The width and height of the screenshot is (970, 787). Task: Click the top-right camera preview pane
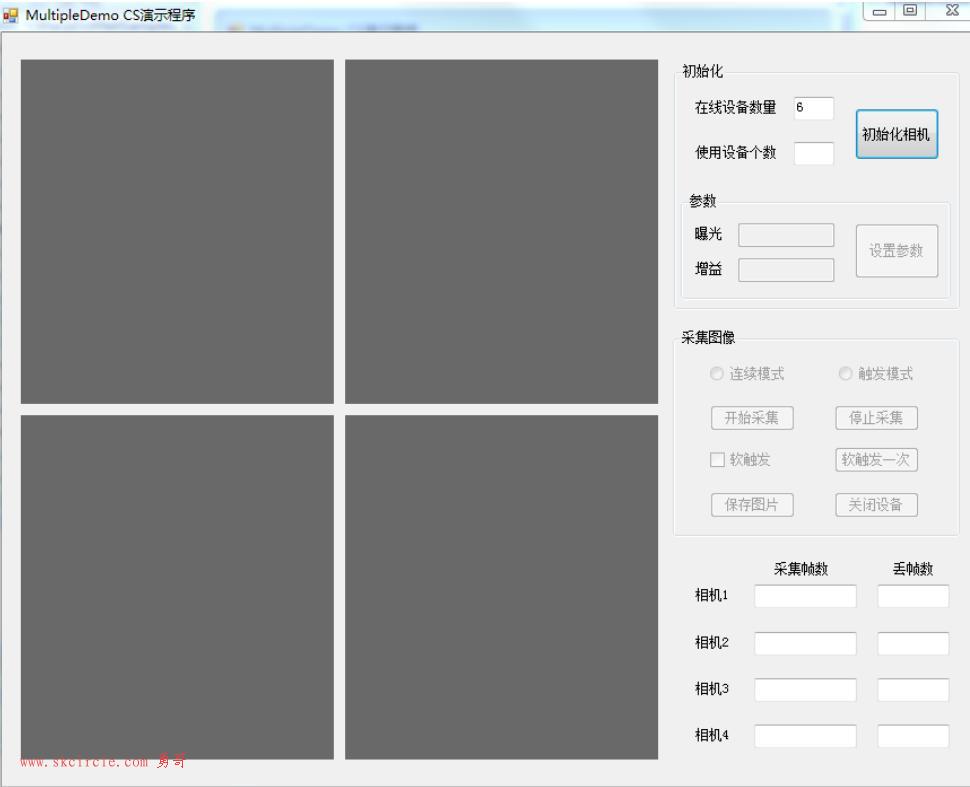pyautogui.click(x=501, y=231)
